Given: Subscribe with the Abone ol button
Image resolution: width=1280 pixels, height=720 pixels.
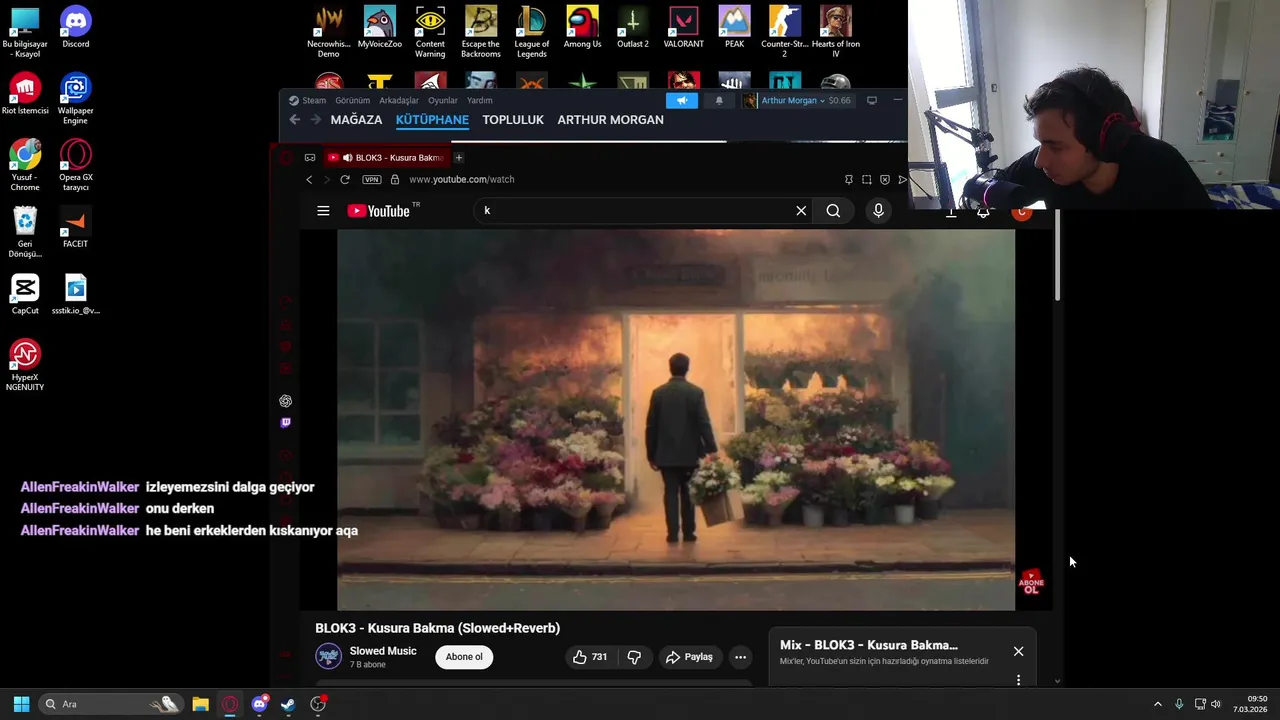Looking at the screenshot, I should point(464,657).
